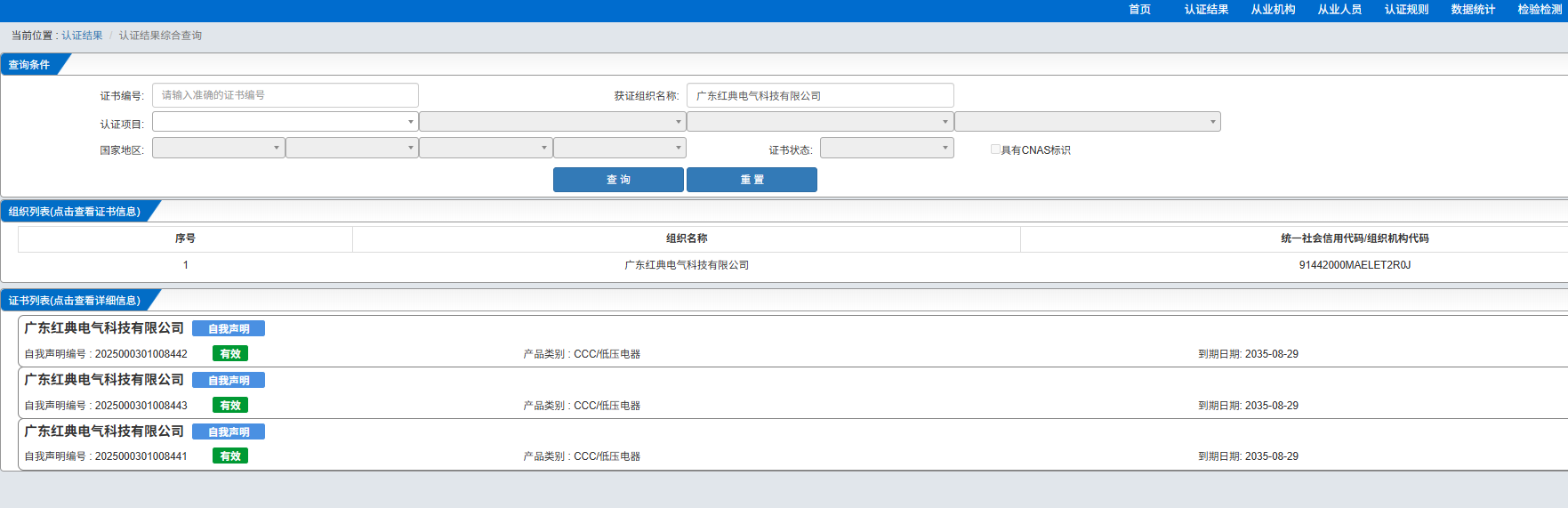The image size is (1568, 508).
Task: Focus the 证书编号 input field
Action: click(x=285, y=95)
